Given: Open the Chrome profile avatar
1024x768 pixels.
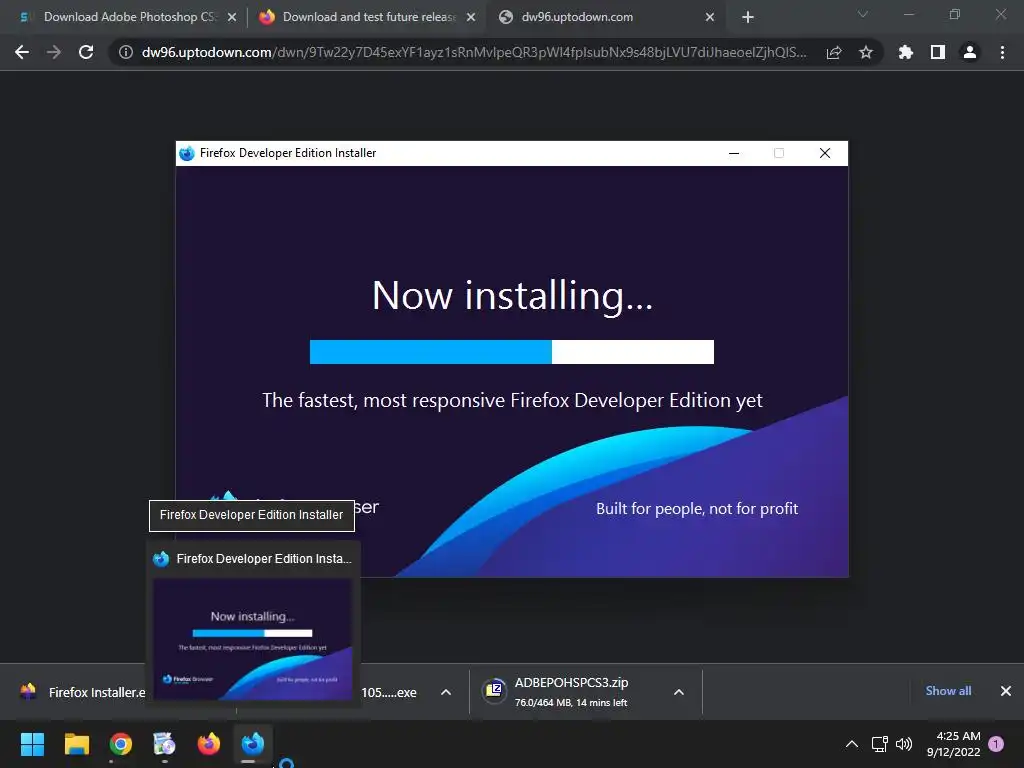Looking at the screenshot, I should [970, 52].
